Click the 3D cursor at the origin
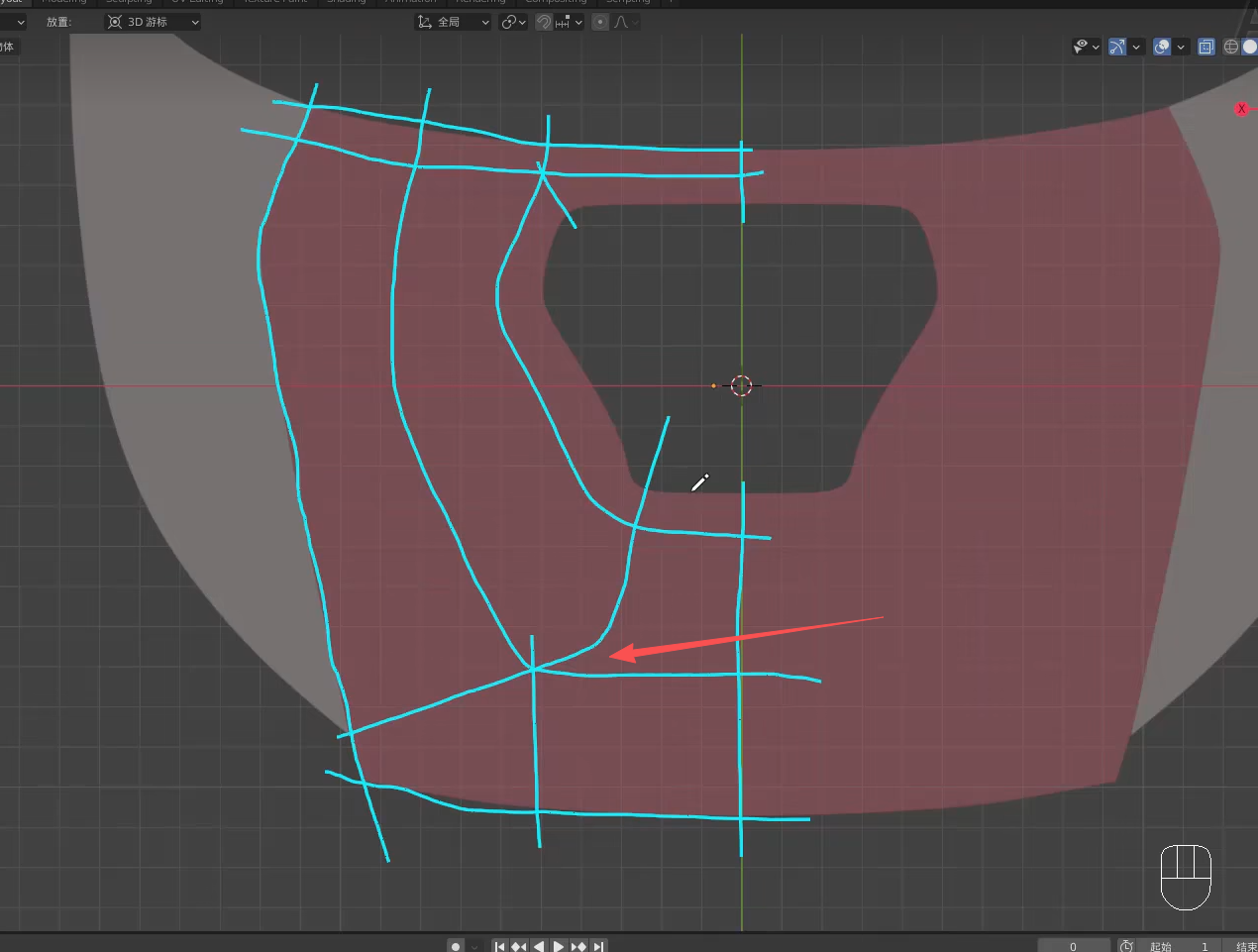Screen dimensions: 1258x952 (x=742, y=385)
